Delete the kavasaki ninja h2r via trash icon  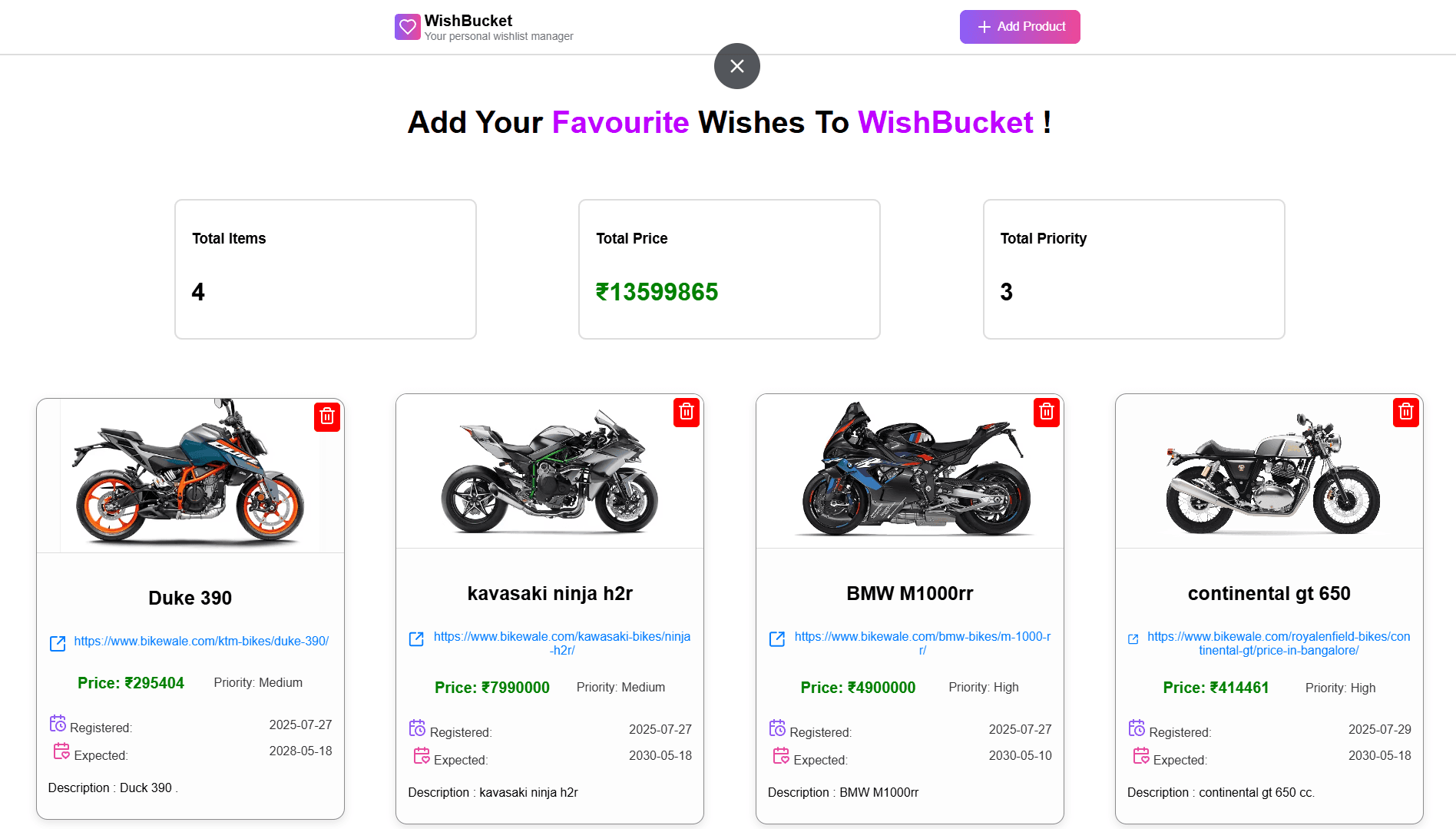point(686,413)
